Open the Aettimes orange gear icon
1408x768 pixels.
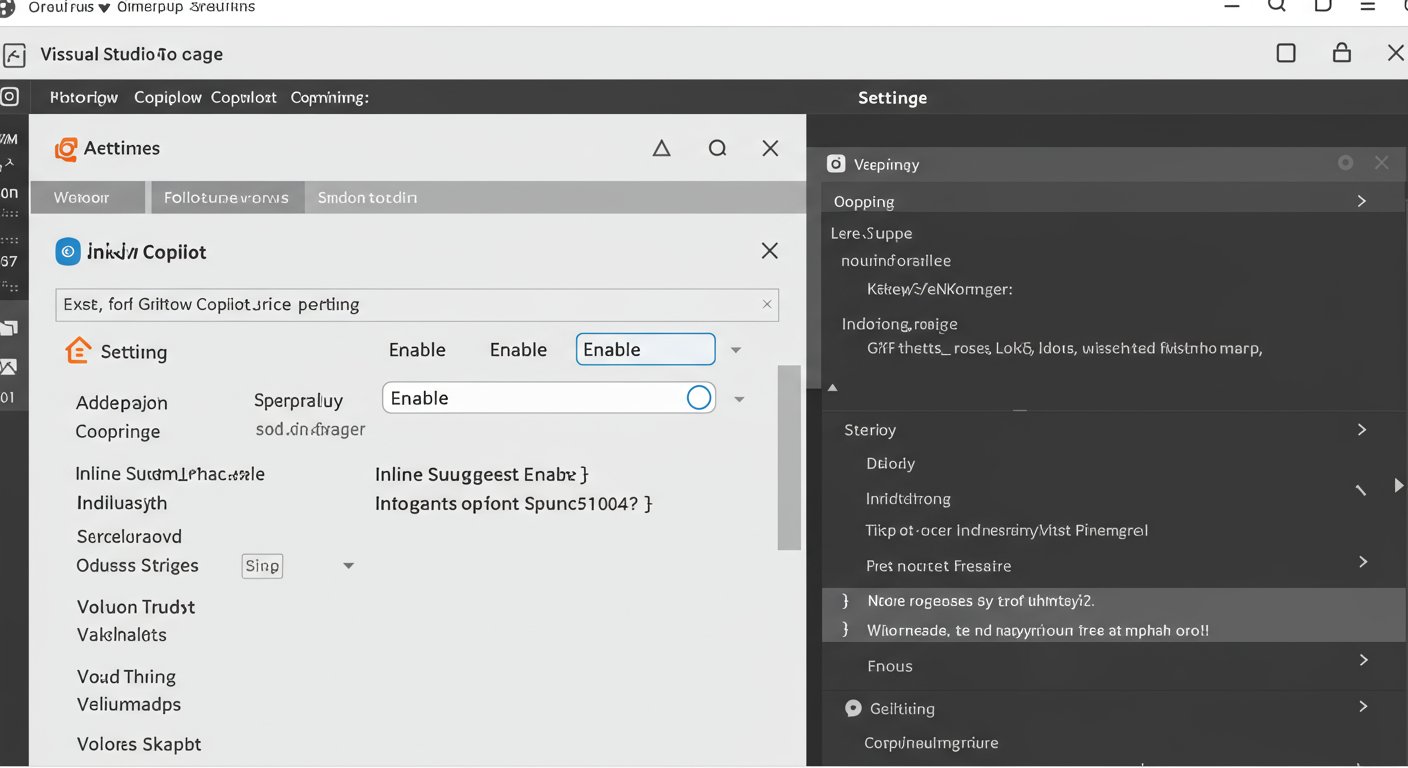(x=66, y=148)
